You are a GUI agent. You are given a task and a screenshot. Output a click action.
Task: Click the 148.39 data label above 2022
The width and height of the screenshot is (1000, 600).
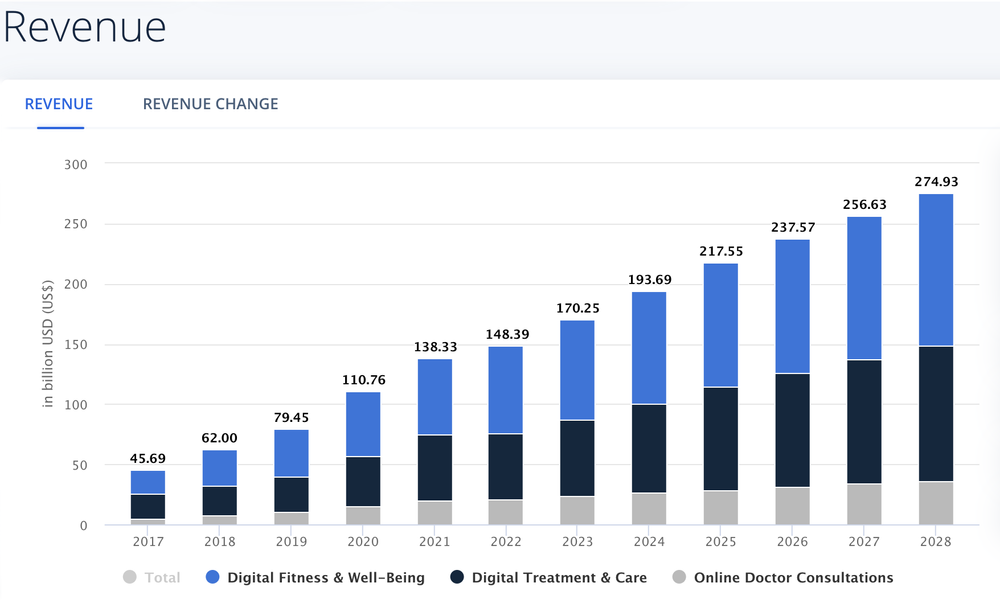click(505, 334)
